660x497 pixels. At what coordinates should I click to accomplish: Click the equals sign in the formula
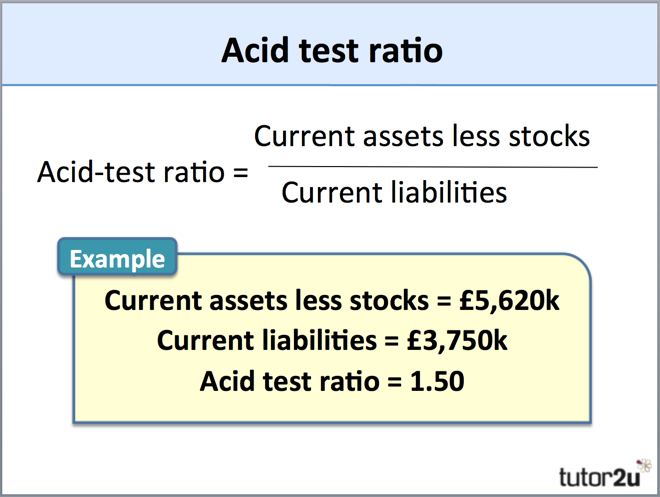point(239,172)
